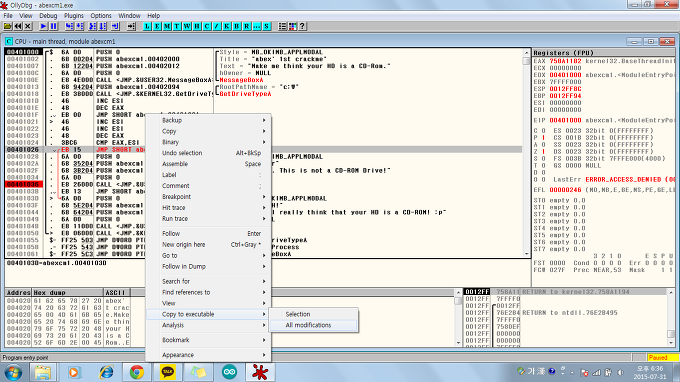Click the Restart program rewind icon
Image resolution: width=680 pixels, height=382 pixels.
18,26
